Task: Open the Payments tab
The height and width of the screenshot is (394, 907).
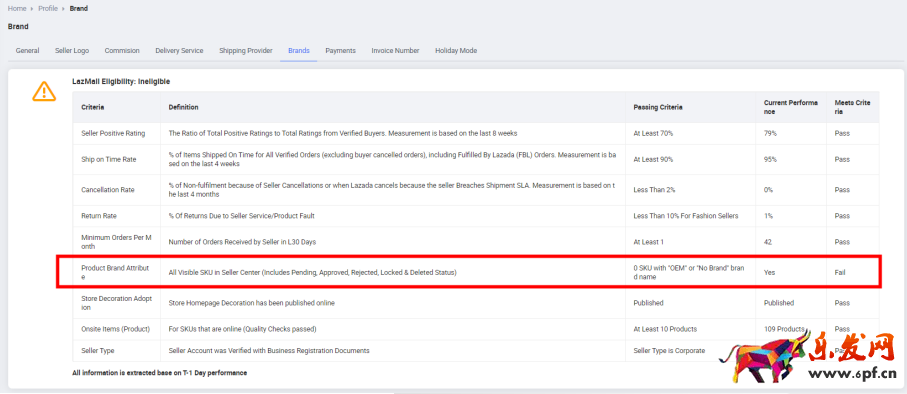Action: click(340, 51)
